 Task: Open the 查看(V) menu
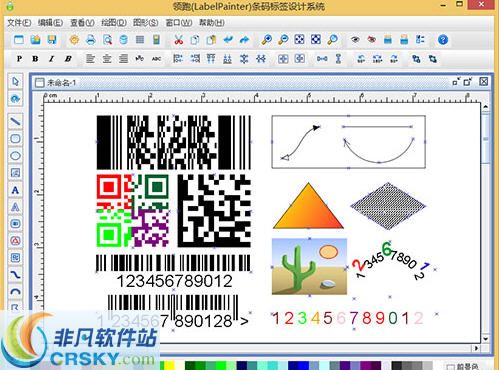[x=82, y=23]
